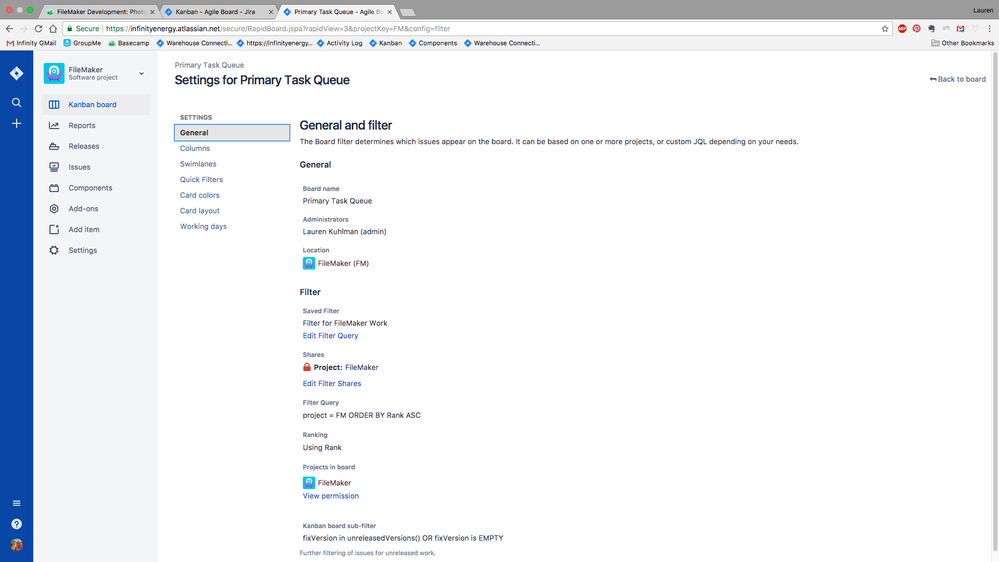The width and height of the screenshot is (999, 562).
Task: Click the Secure lock indicator
Action: tap(83, 29)
